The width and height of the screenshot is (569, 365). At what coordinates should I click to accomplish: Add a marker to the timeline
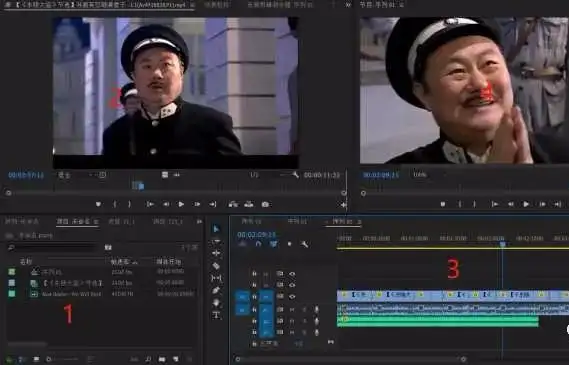tap(289, 244)
